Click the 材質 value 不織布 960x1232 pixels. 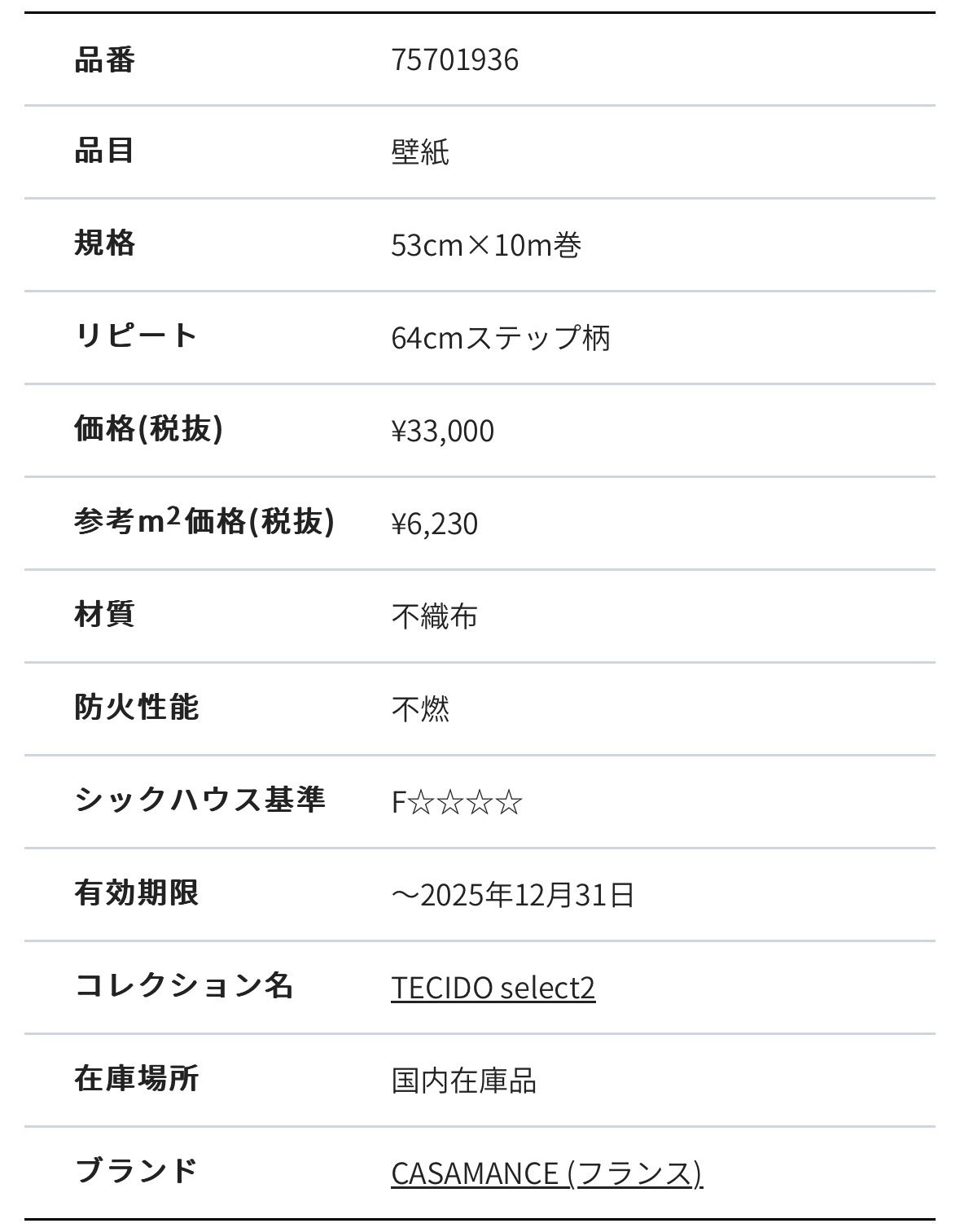(x=434, y=616)
